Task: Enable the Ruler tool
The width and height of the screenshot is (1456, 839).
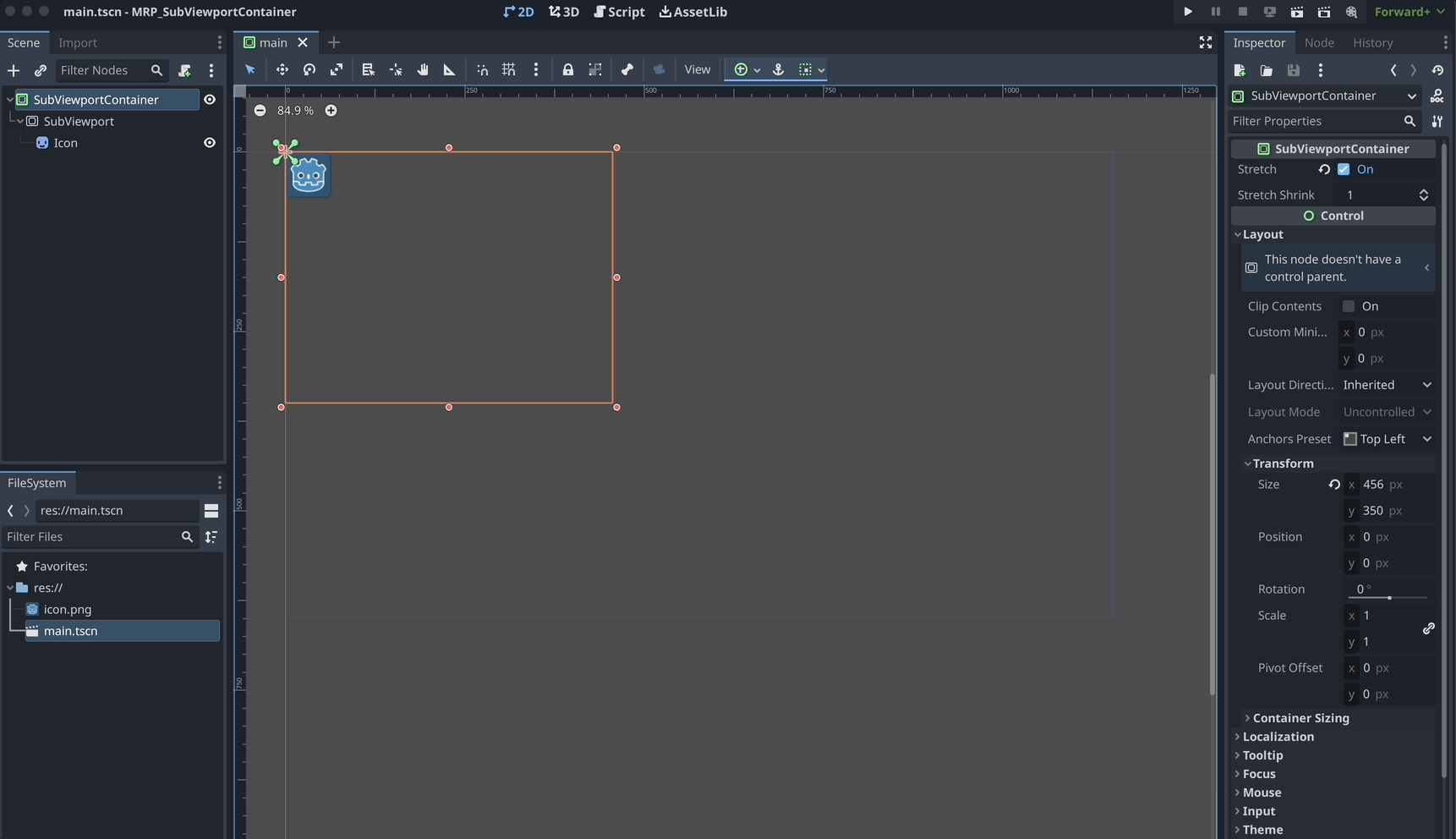Action: click(449, 70)
